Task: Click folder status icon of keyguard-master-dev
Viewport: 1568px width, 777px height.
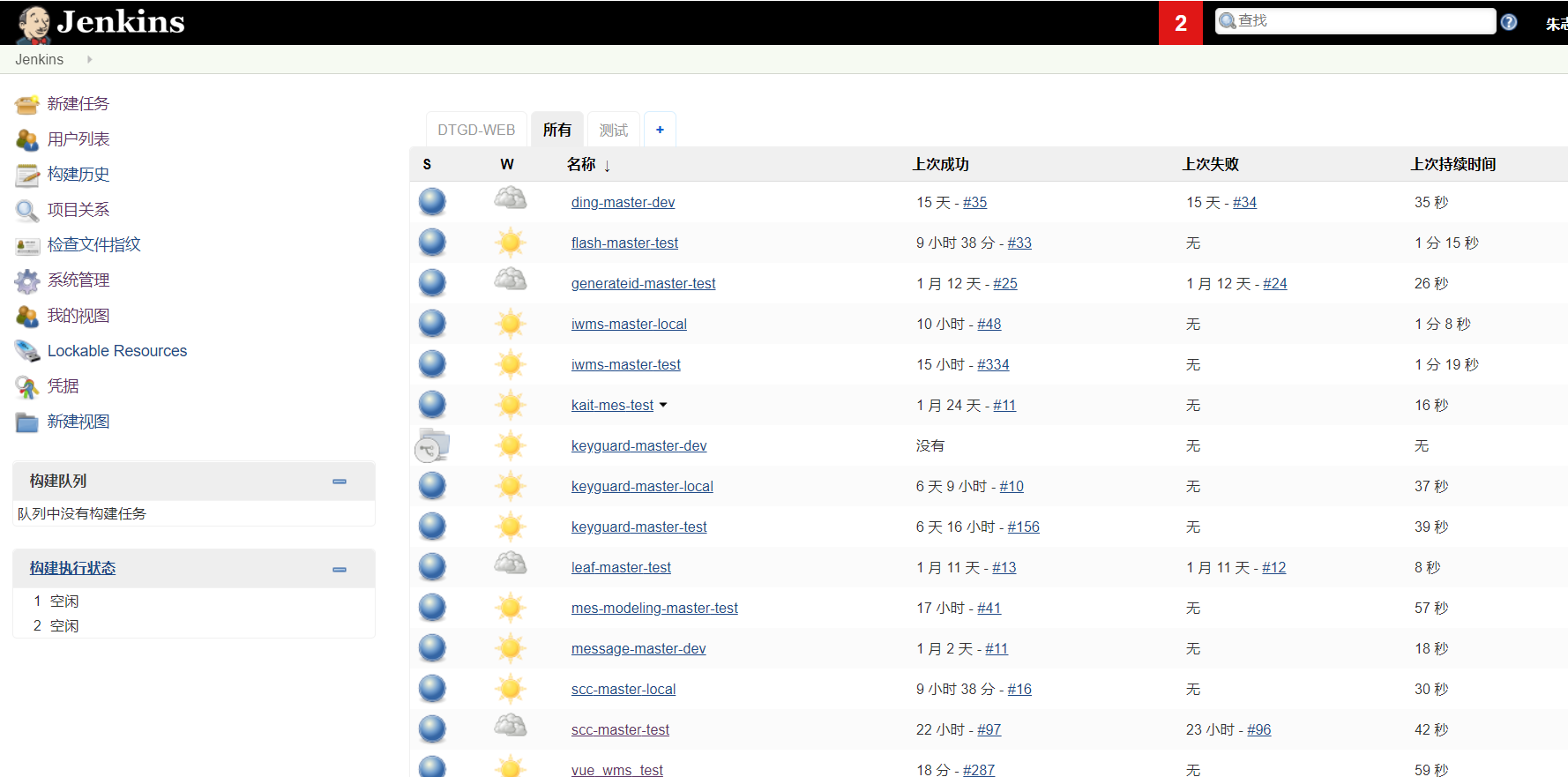Action: pyautogui.click(x=432, y=445)
